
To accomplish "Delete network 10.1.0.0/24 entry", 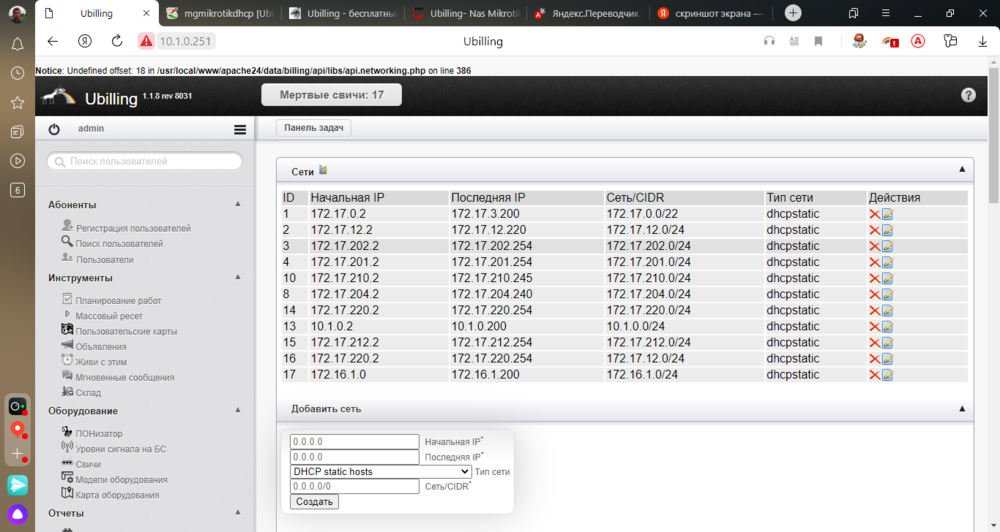I will click(x=874, y=326).
